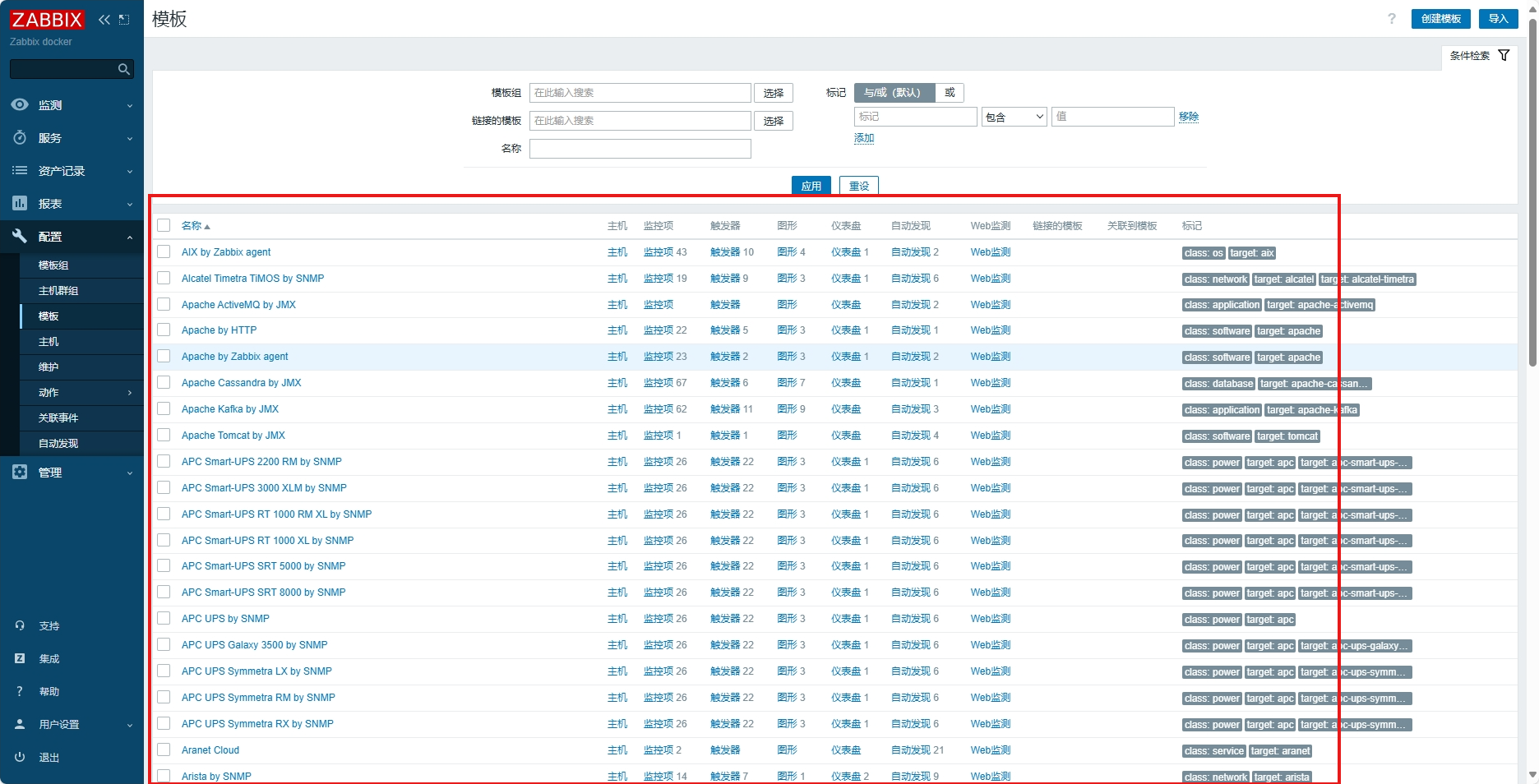Open 监控项 43 for AIX by Zabbix agent
Screen dimensions: 1539x784
point(665,252)
